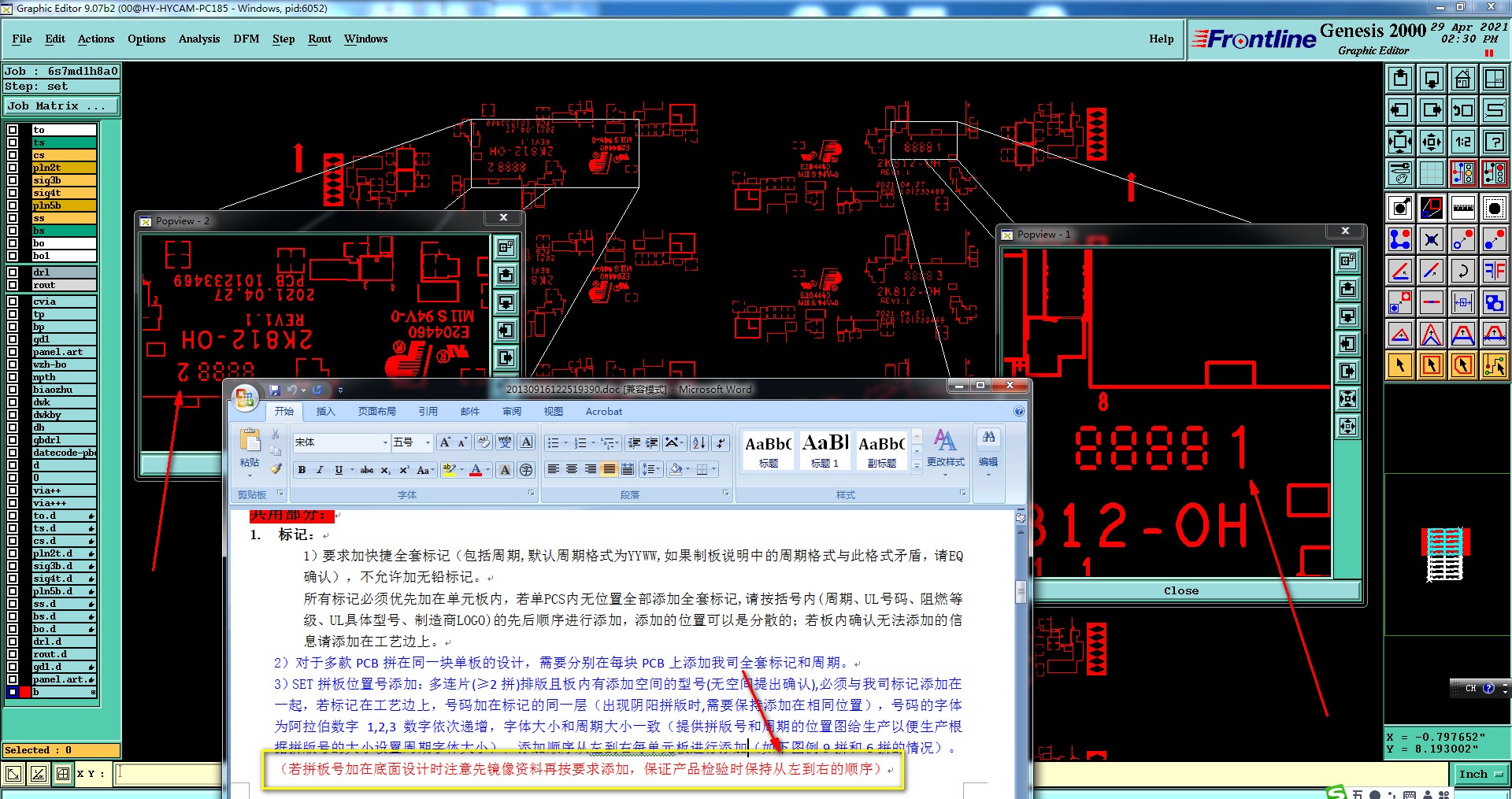The image size is (1512, 799).
Task: Click the question mark help icon in toolbar
Action: [x=1494, y=142]
